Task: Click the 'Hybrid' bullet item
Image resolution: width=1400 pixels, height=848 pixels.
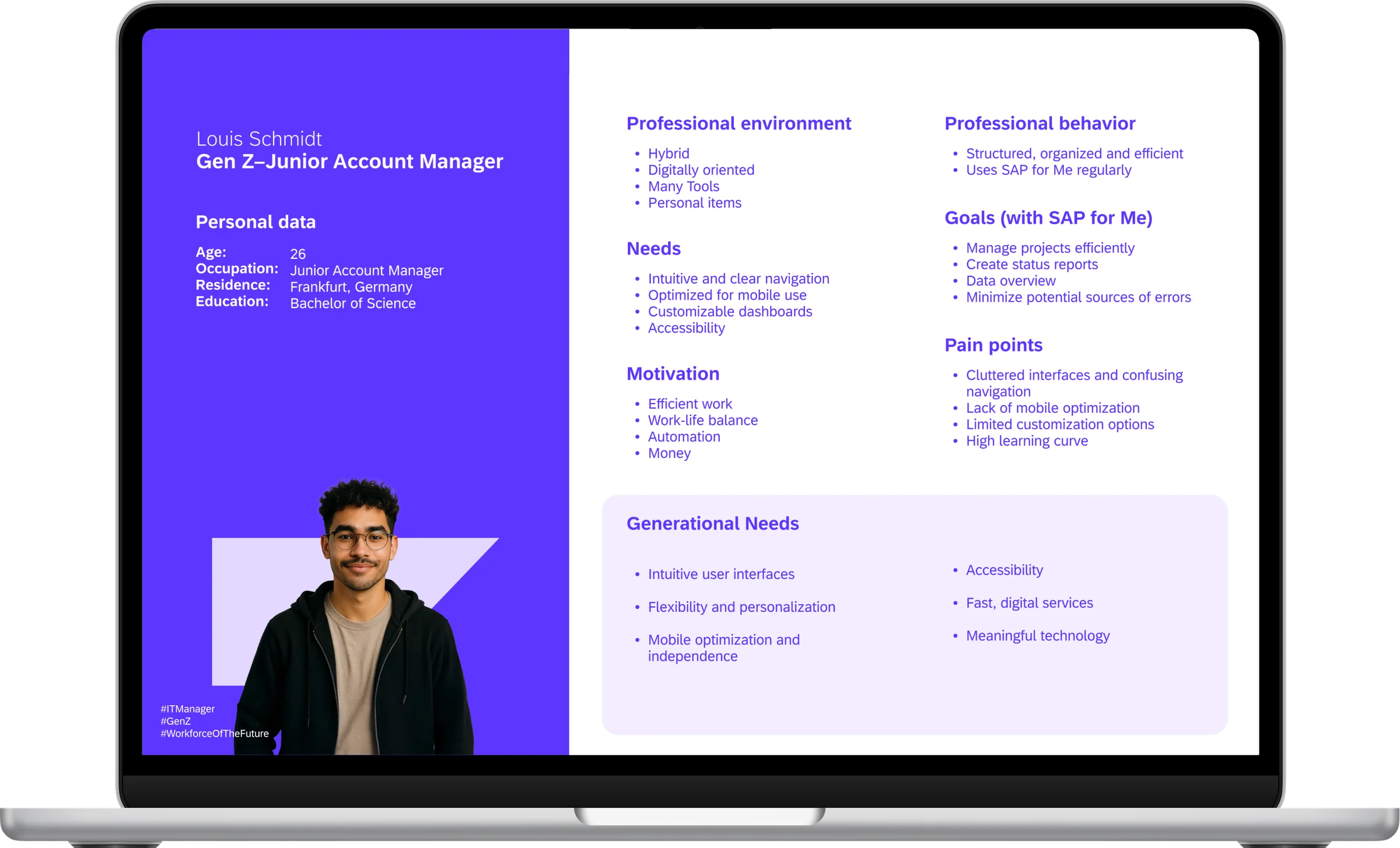Action: pos(668,153)
